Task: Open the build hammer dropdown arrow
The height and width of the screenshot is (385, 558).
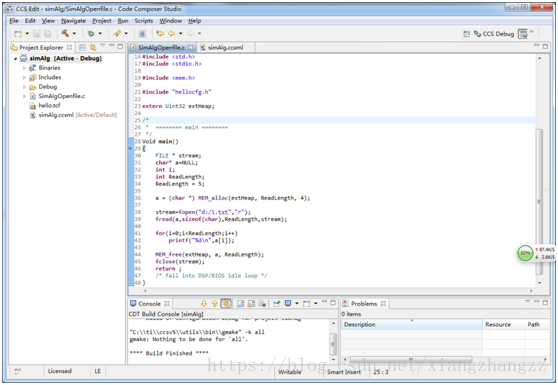Action: 74,33
